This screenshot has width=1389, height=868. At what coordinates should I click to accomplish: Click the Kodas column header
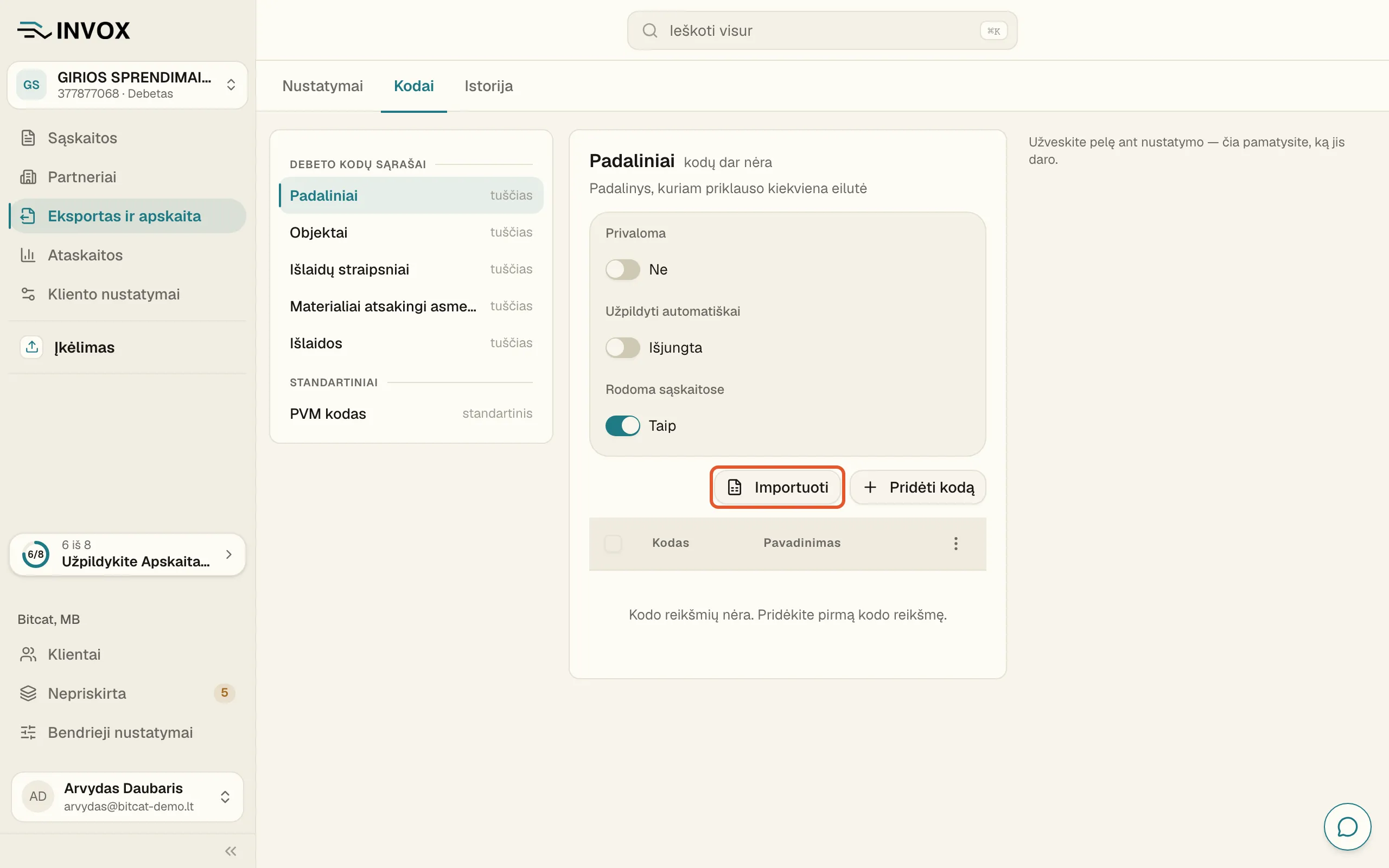coord(671,543)
